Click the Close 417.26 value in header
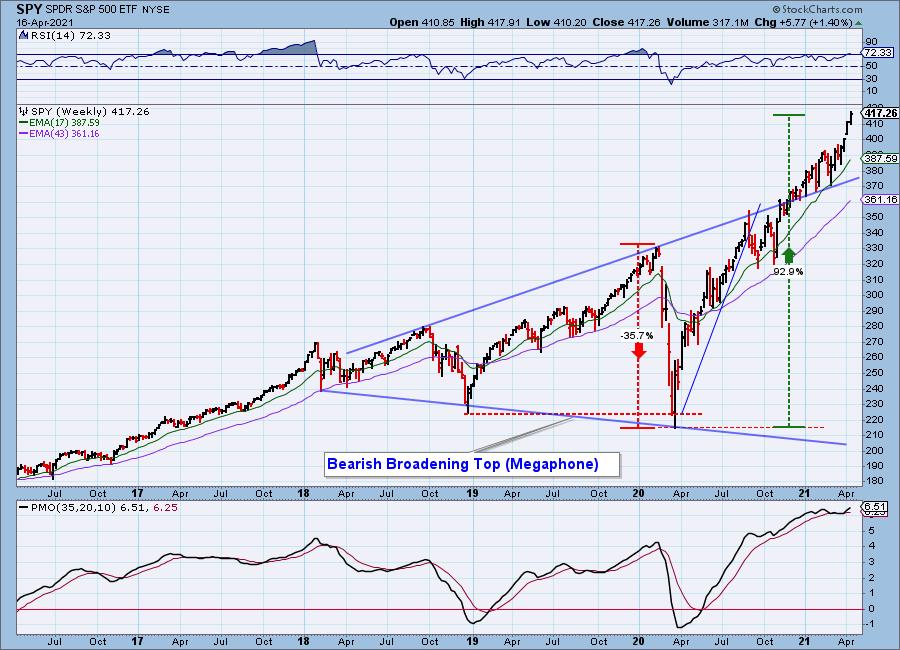The height and width of the screenshot is (650, 900). [x=627, y=22]
